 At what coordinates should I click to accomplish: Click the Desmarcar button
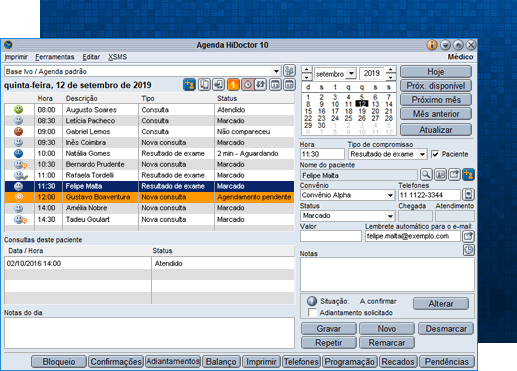(446, 329)
